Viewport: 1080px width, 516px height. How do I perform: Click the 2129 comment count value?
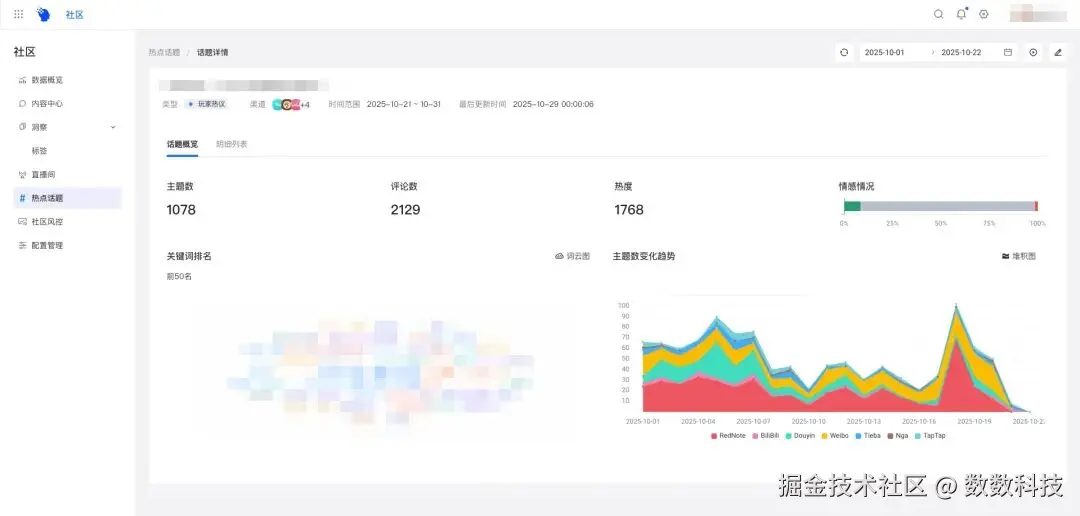[405, 209]
